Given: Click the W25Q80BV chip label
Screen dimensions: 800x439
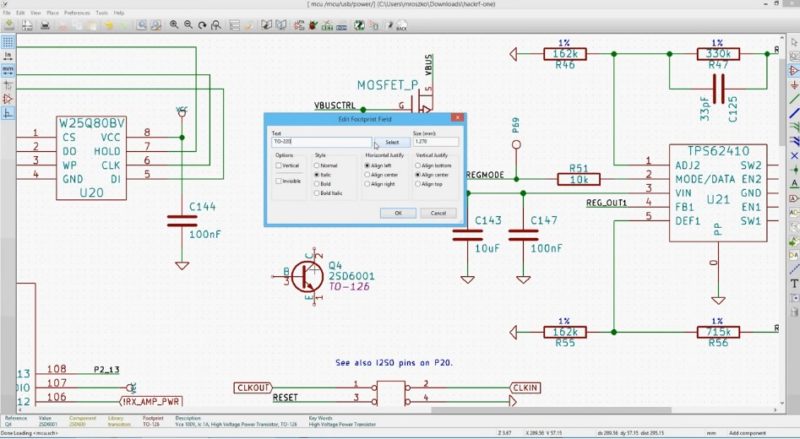Looking at the screenshot, I should pyautogui.click(x=91, y=123).
